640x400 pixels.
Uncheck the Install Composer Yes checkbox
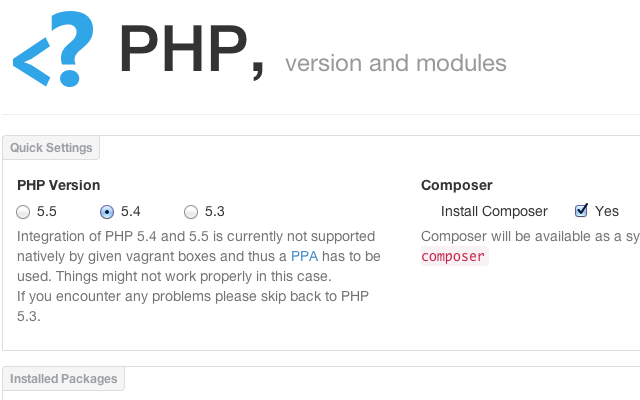[x=581, y=211]
